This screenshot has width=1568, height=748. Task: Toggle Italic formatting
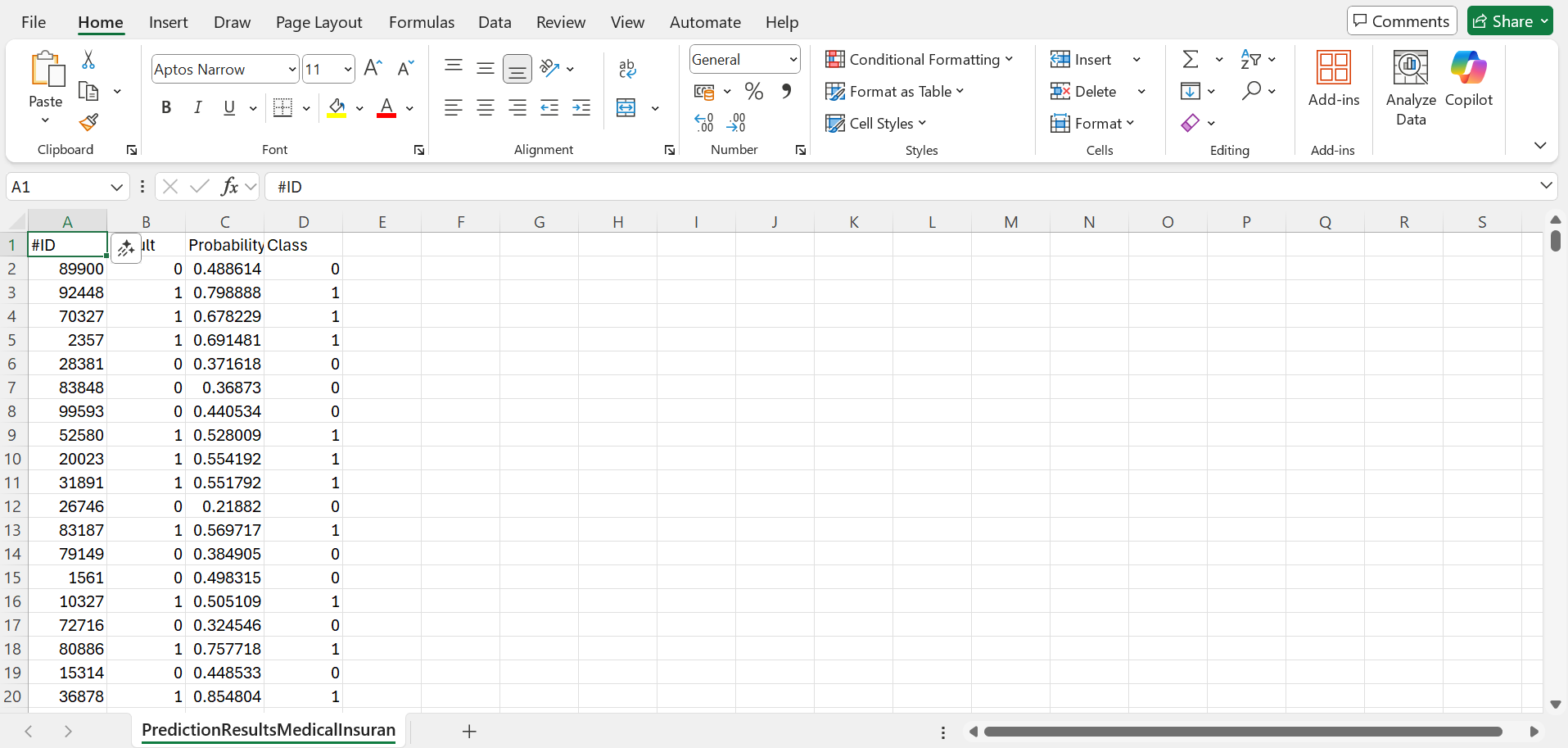click(x=197, y=108)
